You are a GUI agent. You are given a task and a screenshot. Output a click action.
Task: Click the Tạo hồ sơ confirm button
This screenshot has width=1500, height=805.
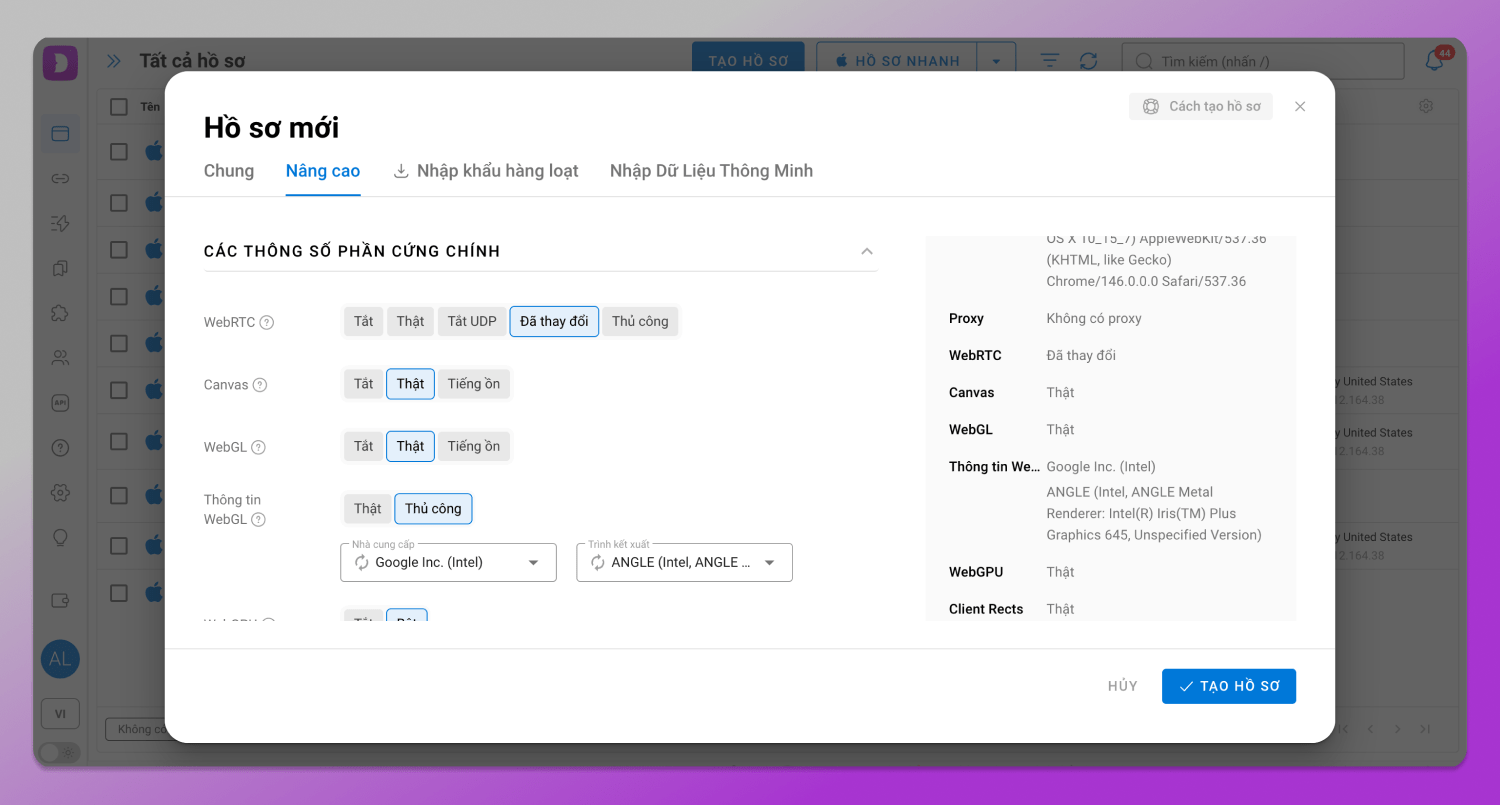pos(1228,686)
